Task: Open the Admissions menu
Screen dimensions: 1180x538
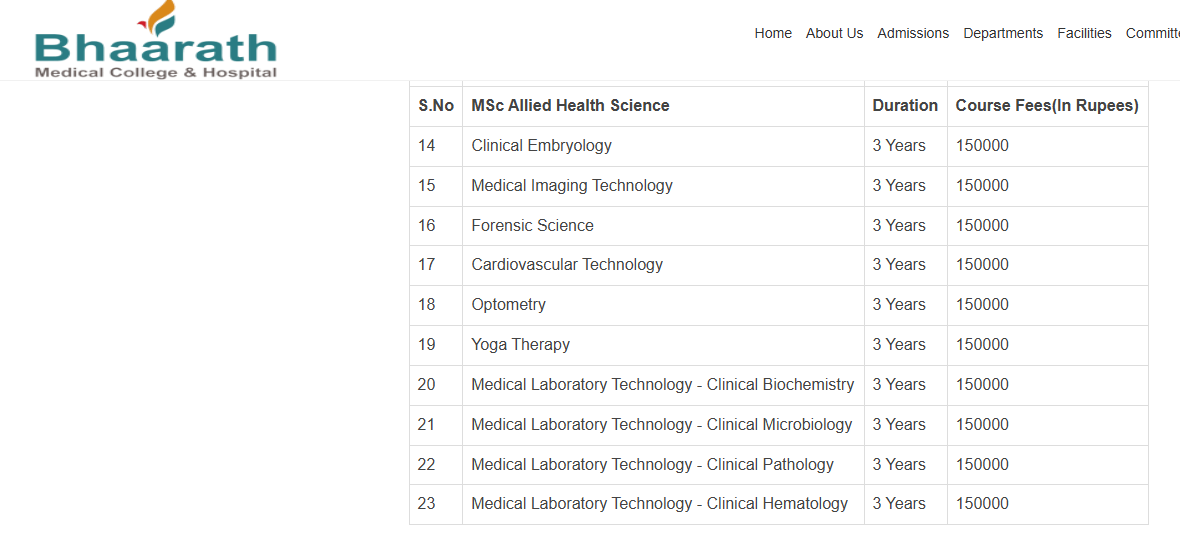Action: coord(913,33)
